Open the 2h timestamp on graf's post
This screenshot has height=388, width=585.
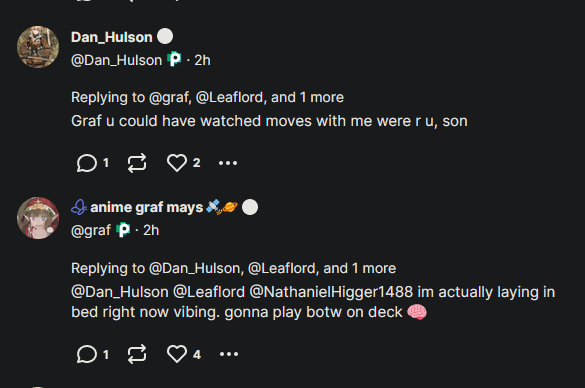point(151,231)
